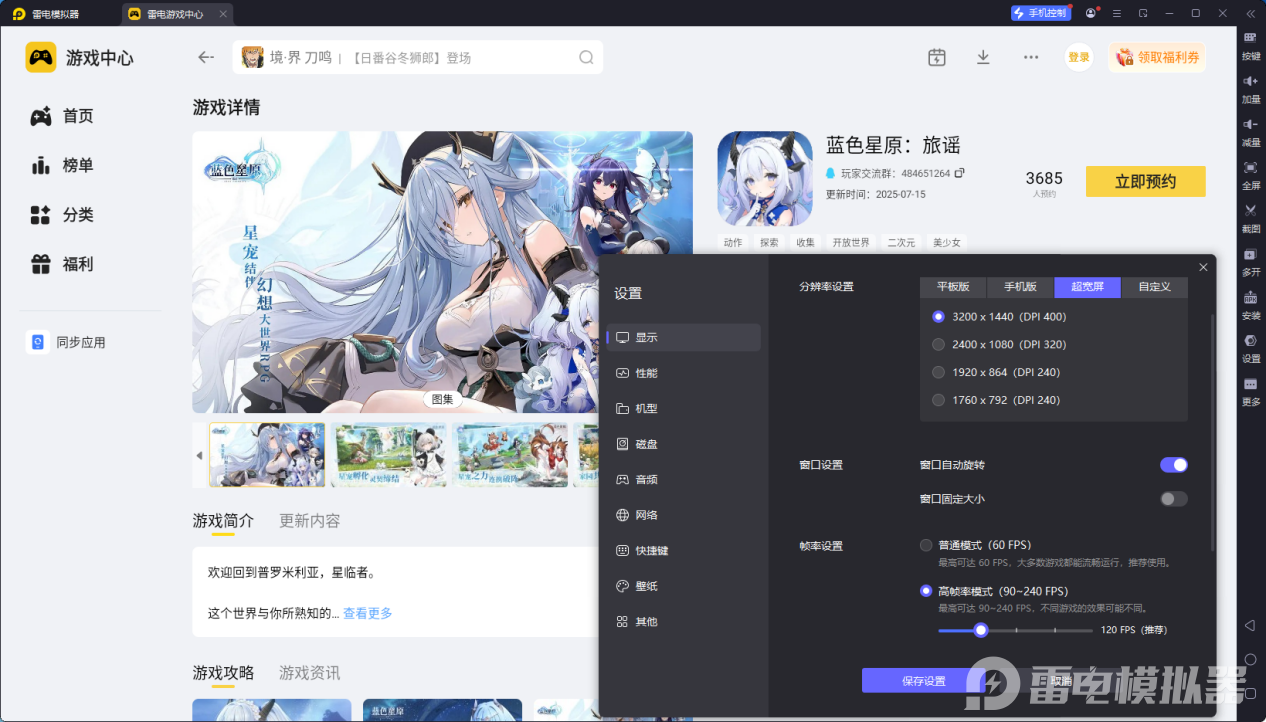
Task: Select the second game screenshot thumbnail
Action: (x=389, y=454)
